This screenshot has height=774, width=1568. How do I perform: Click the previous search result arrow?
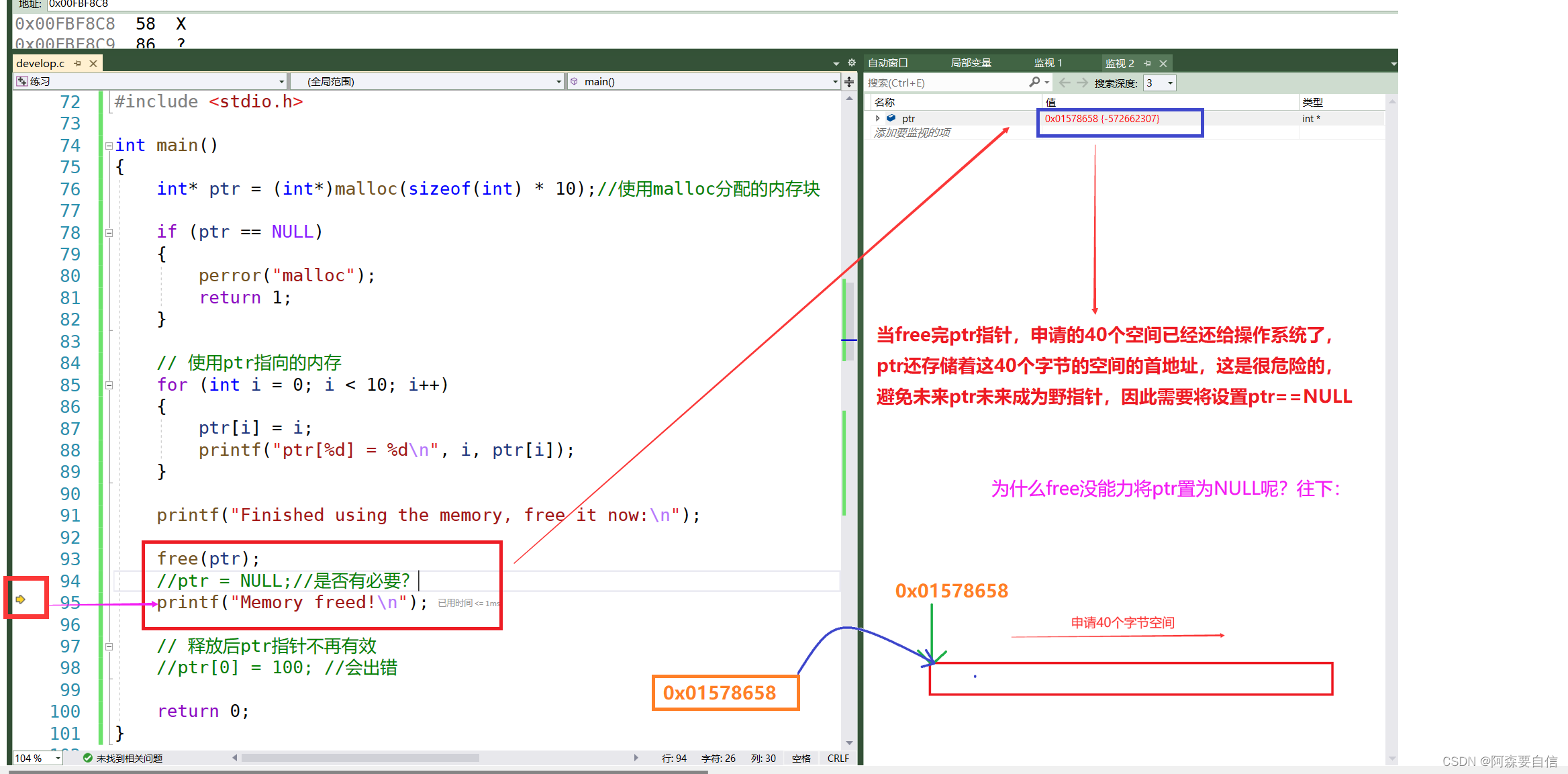click(x=1065, y=83)
